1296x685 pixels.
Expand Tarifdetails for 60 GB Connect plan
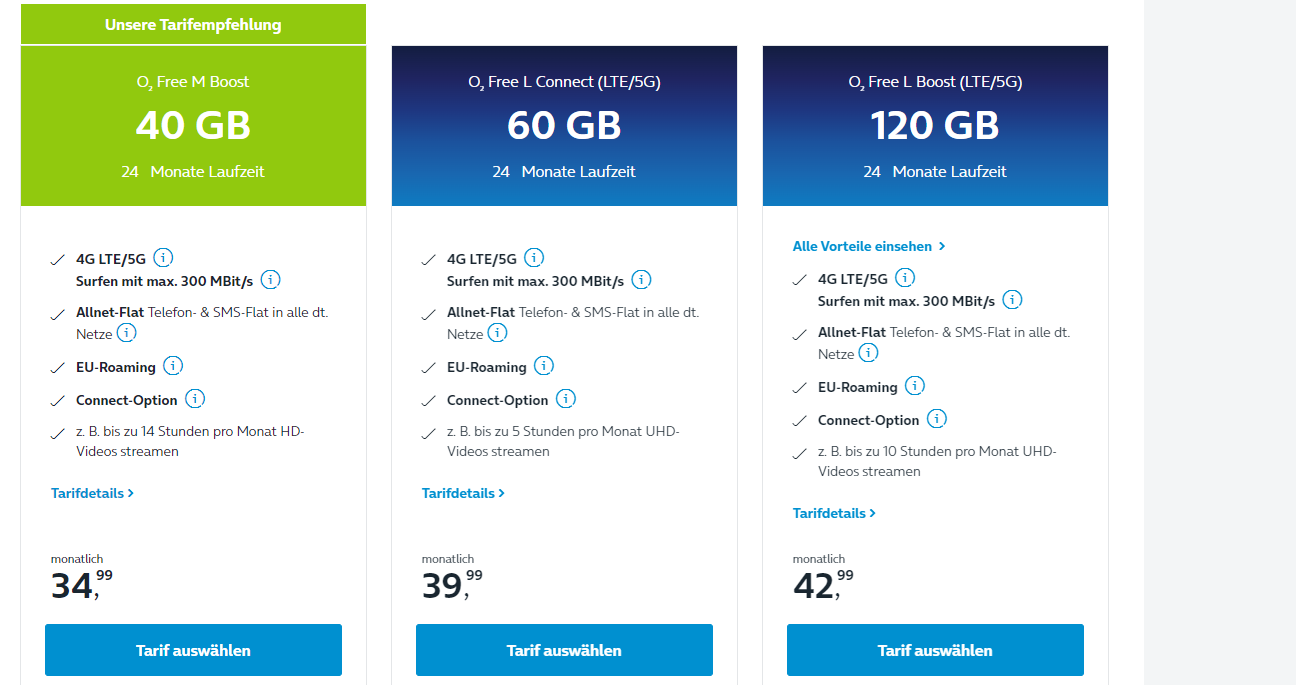[463, 493]
